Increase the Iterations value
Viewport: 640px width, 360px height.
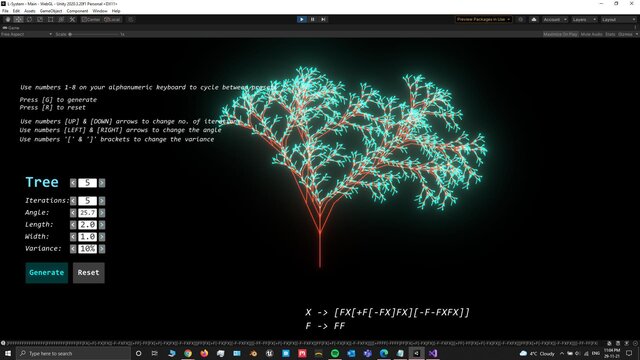[102, 201]
